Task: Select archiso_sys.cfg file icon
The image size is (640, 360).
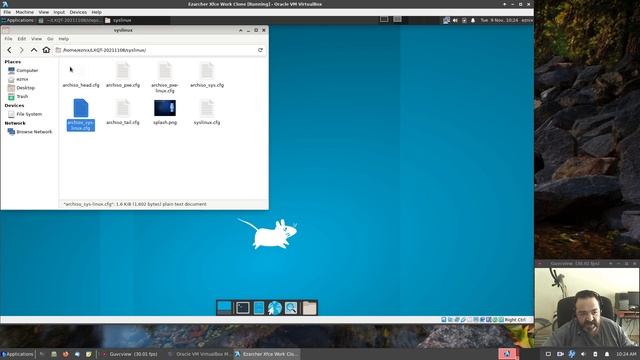Action: click(207, 71)
